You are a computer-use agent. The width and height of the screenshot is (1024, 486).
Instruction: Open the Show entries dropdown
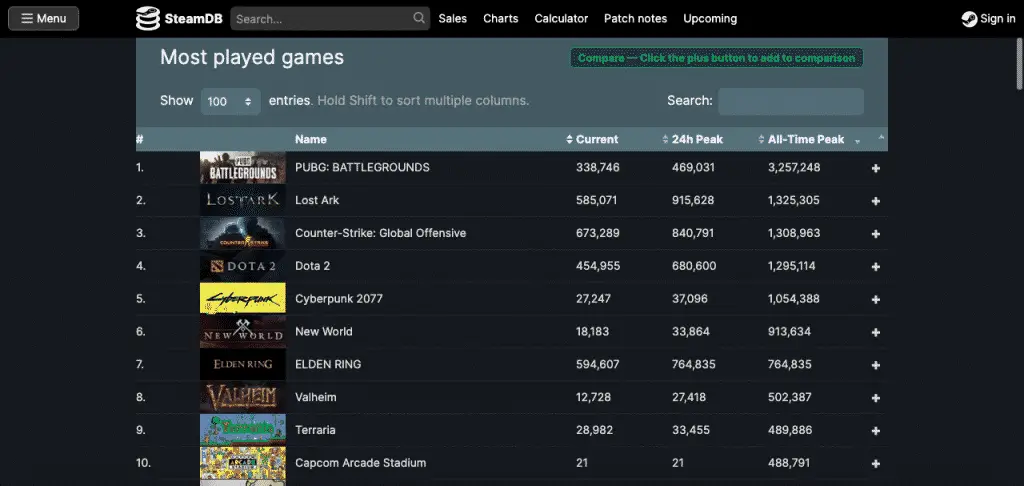click(x=231, y=101)
